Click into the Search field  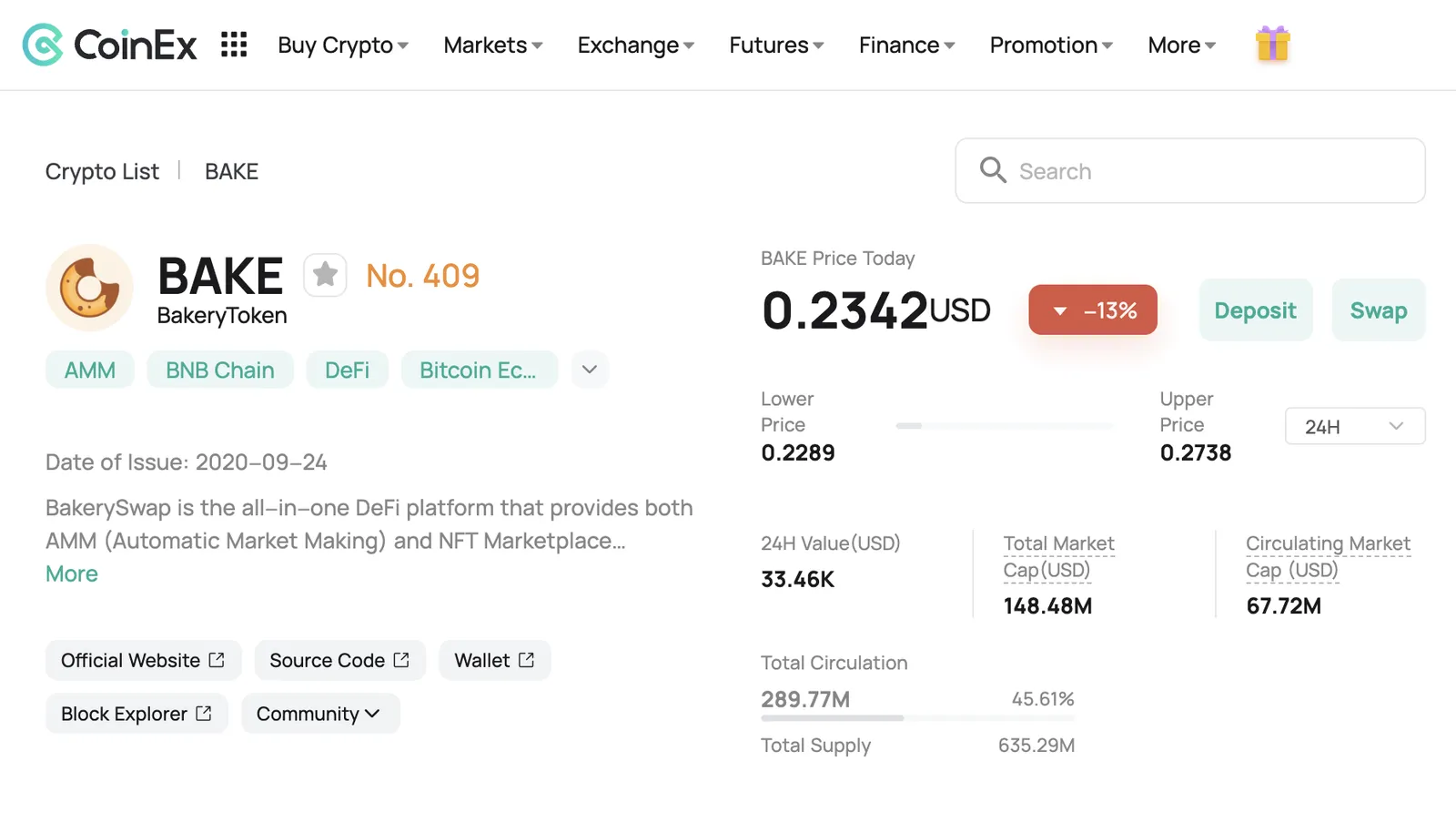tap(1190, 170)
